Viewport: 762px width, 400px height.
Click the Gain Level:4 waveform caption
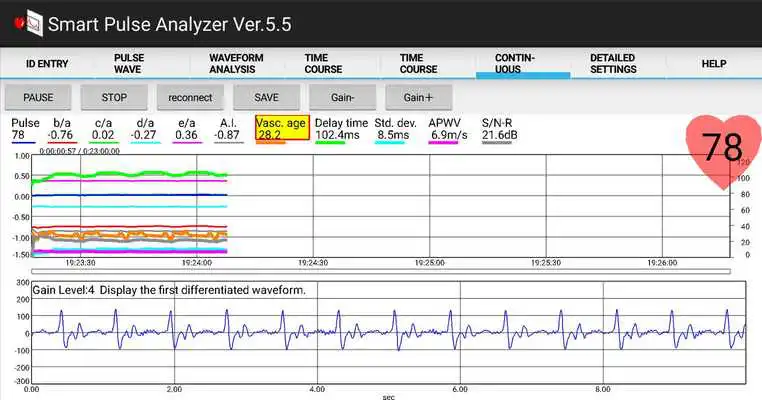(x=169, y=290)
